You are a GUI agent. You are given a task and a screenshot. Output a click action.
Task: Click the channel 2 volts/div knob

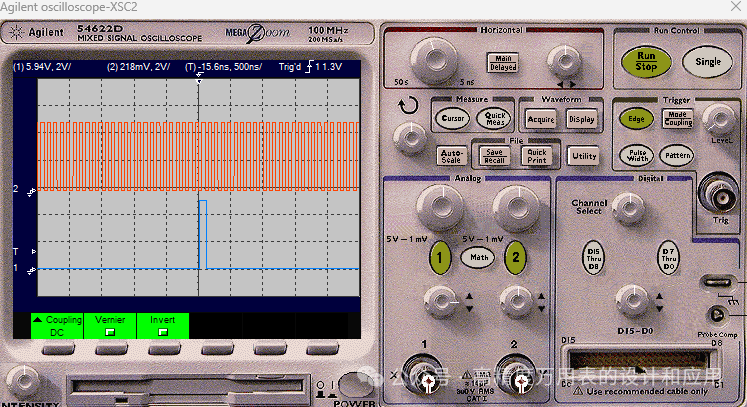tap(516, 208)
